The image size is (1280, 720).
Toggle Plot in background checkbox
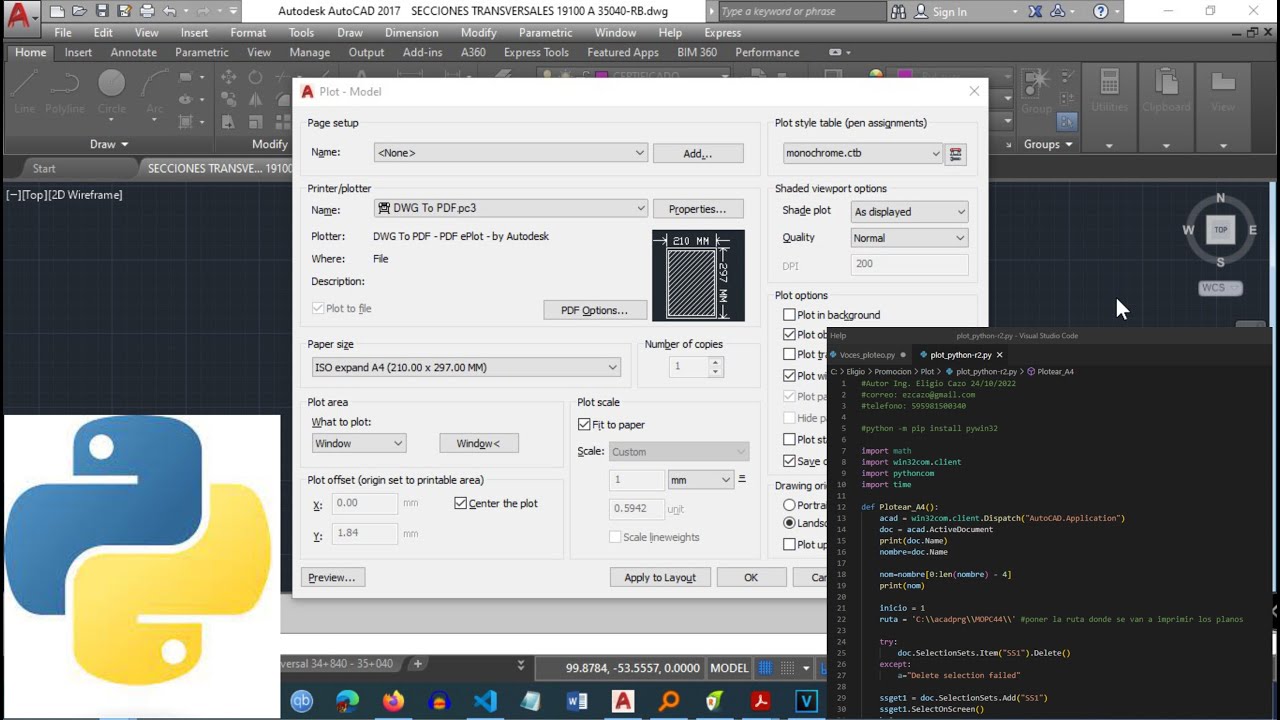coord(789,315)
